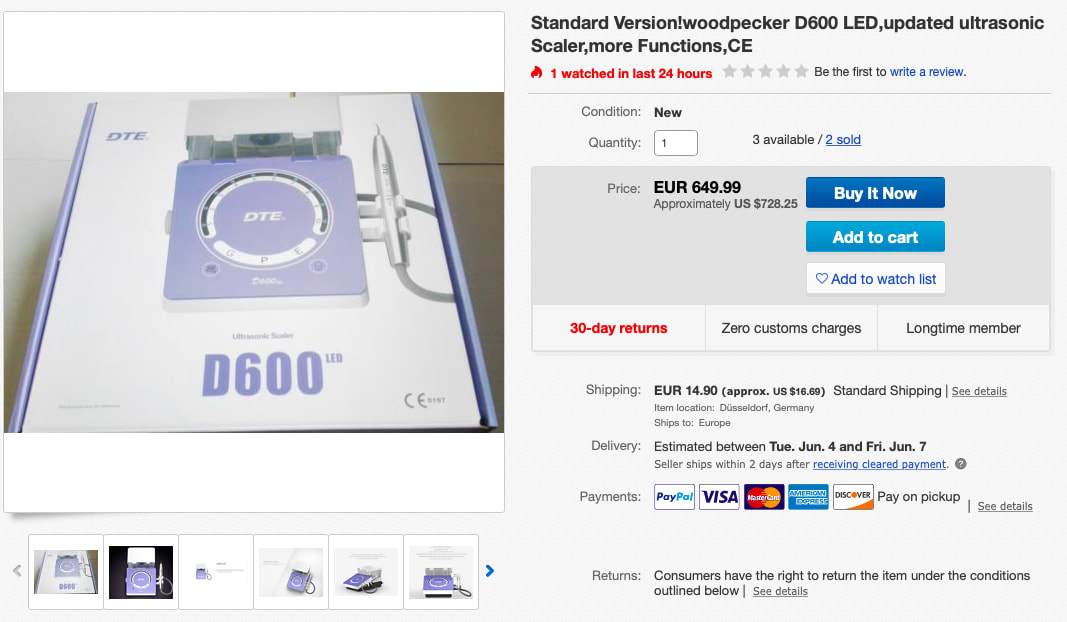Image resolution: width=1067 pixels, height=622 pixels.
Task: Show previous thumbnails with left arrow
Action: [x=17, y=571]
